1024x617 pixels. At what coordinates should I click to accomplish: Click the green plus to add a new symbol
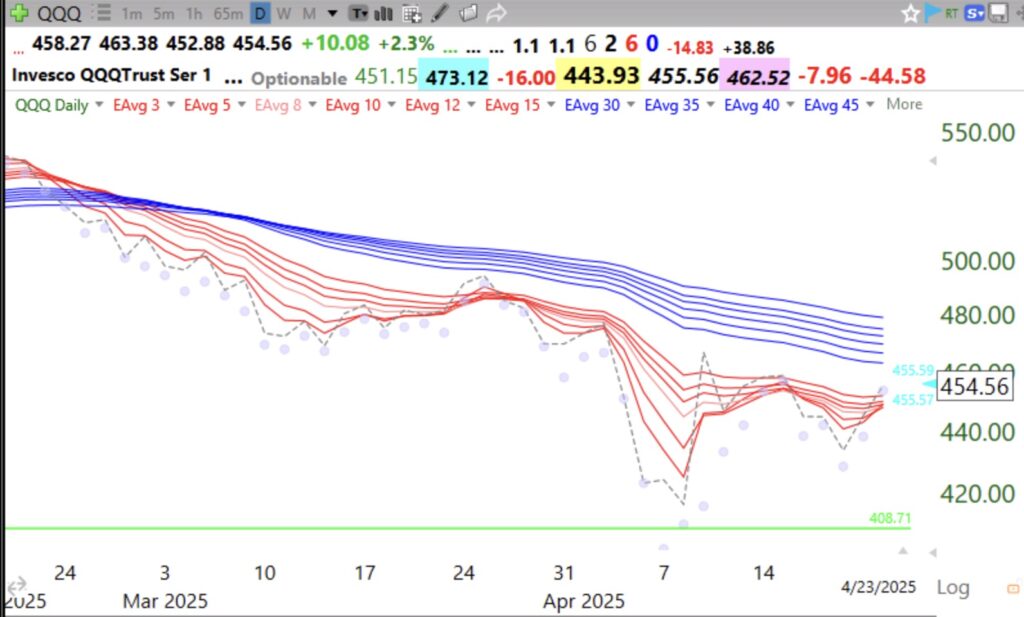(x=17, y=13)
